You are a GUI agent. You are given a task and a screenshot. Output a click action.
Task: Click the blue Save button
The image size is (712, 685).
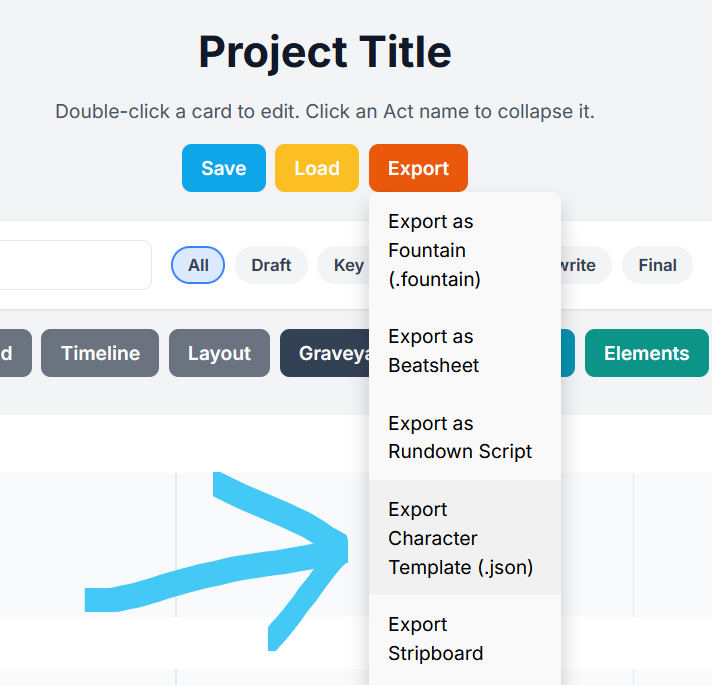pos(224,168)
